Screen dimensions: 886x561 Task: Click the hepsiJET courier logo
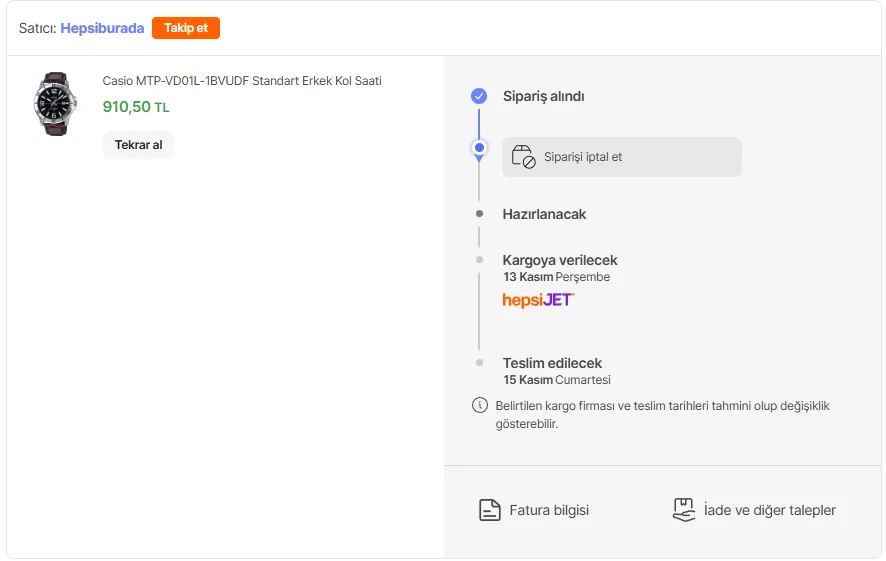pos(538,300)
